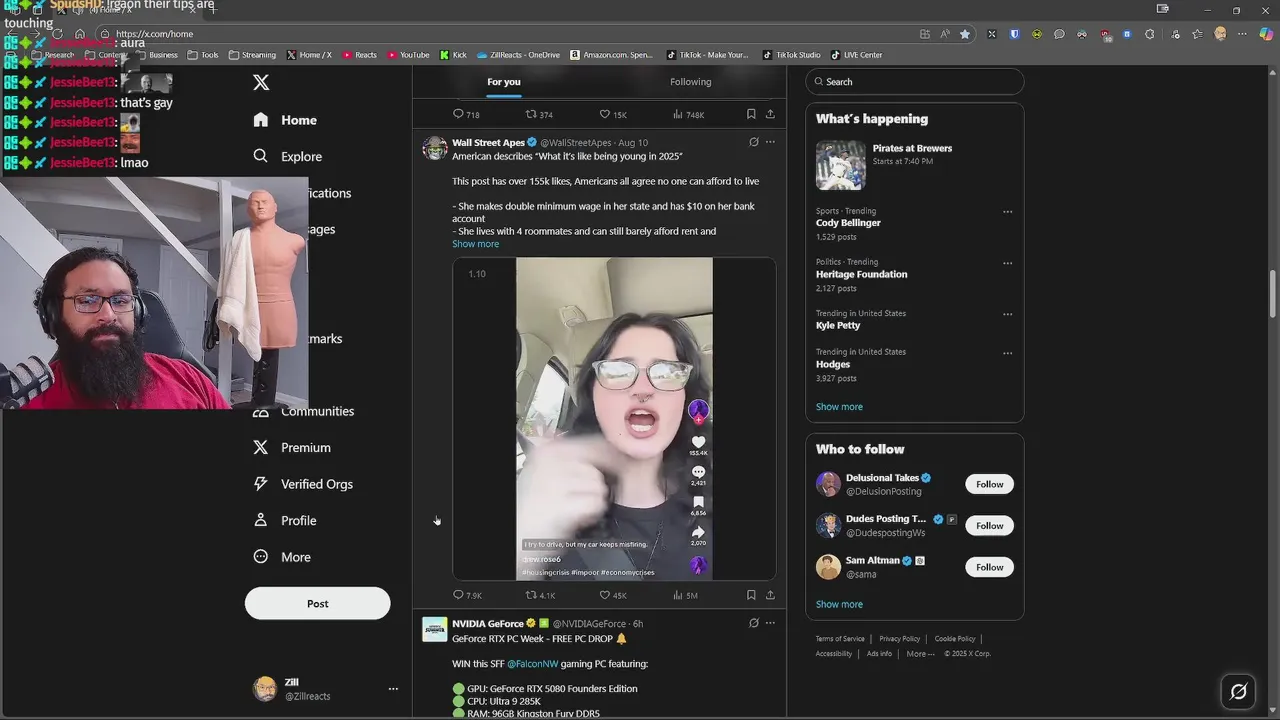
Task: Open Wall Street Apes profile avatar
Action: (x=435, y=148)
